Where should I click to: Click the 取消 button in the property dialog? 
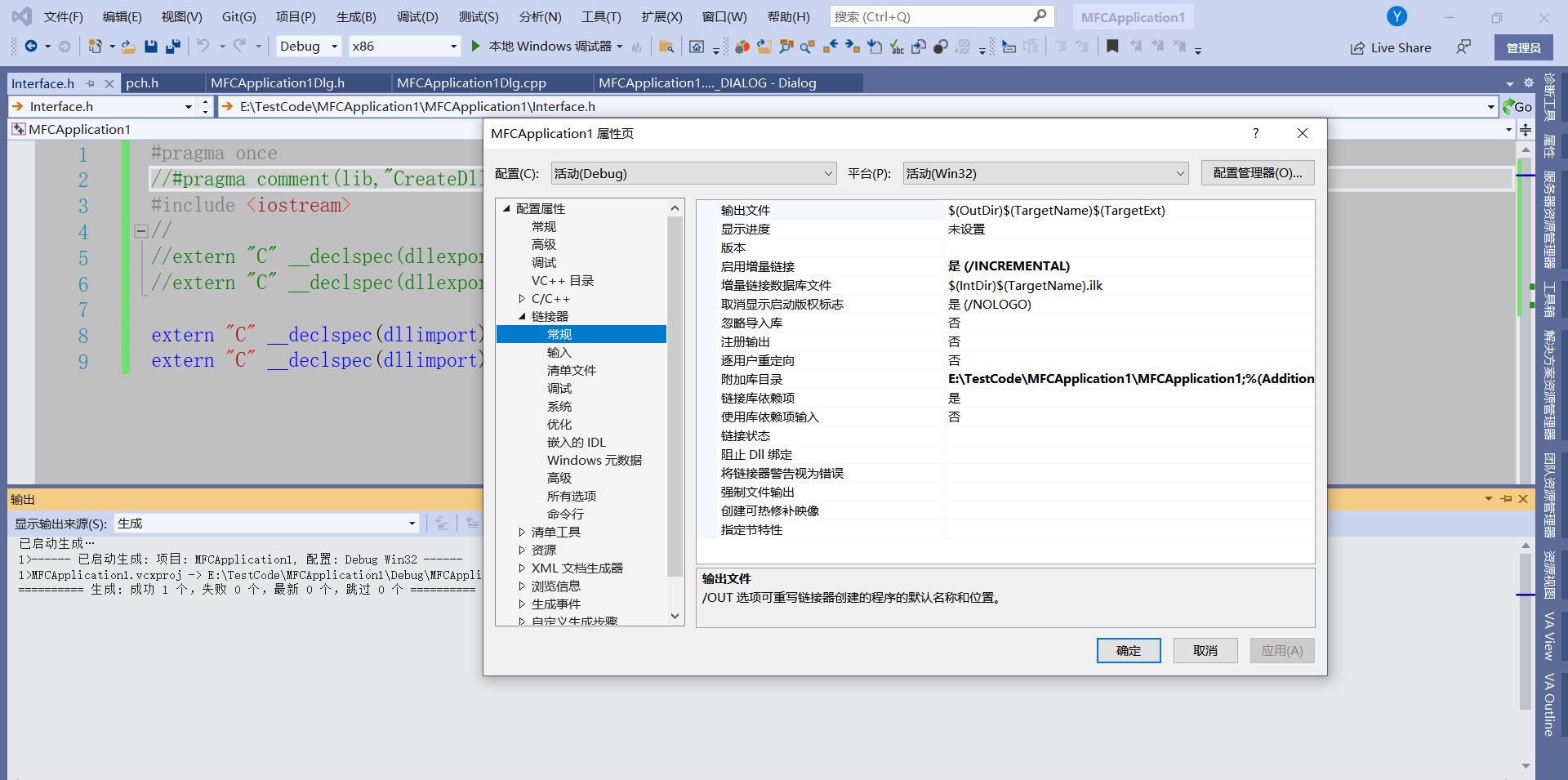pos(1205,650)
